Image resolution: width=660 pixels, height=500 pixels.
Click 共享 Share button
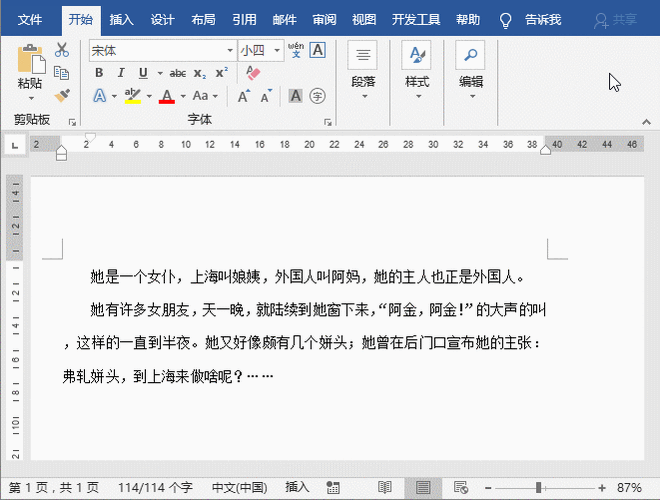[615, 20]
